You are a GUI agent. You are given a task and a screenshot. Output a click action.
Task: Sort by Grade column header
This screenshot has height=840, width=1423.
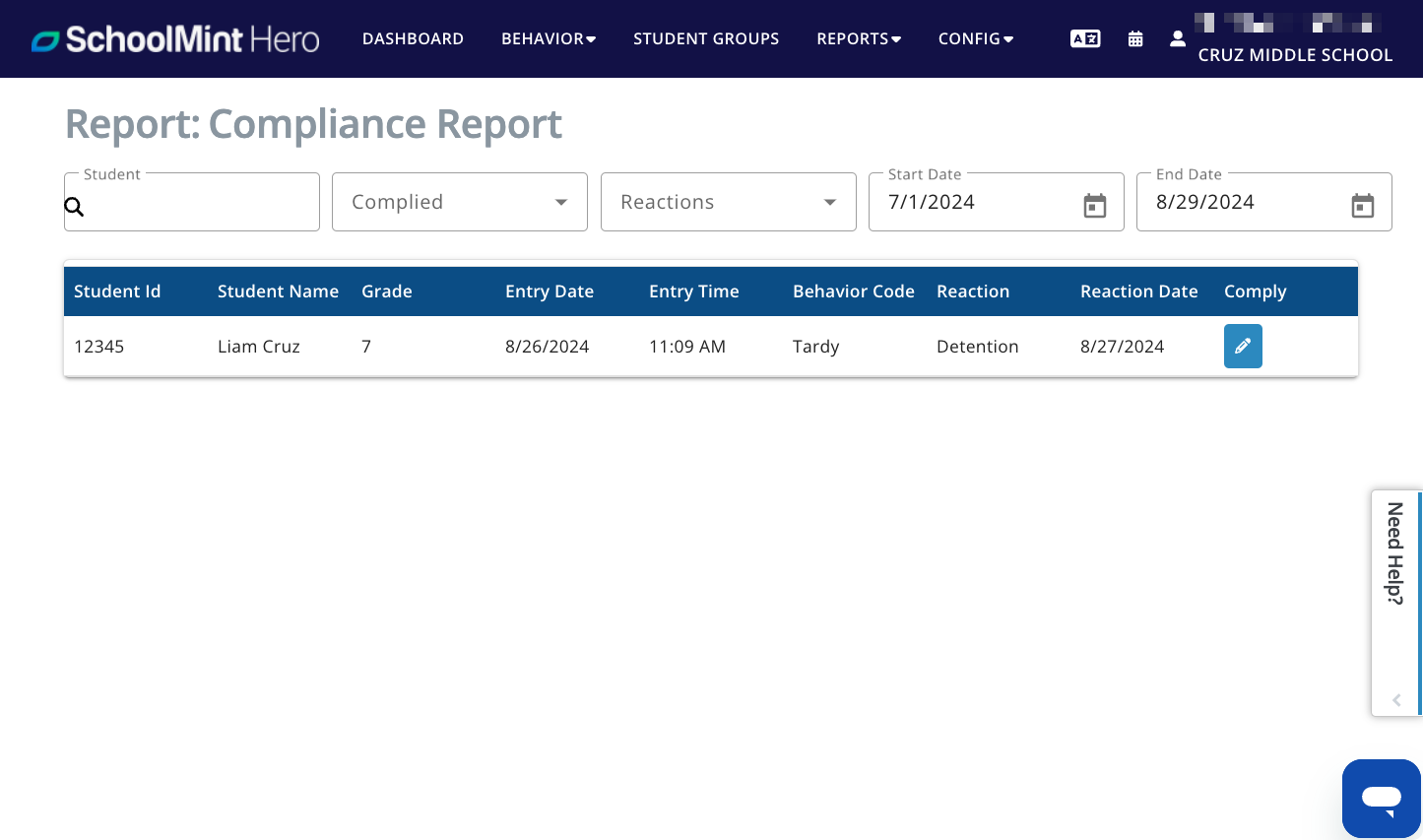pyautogui.click(x=387, y=291)
